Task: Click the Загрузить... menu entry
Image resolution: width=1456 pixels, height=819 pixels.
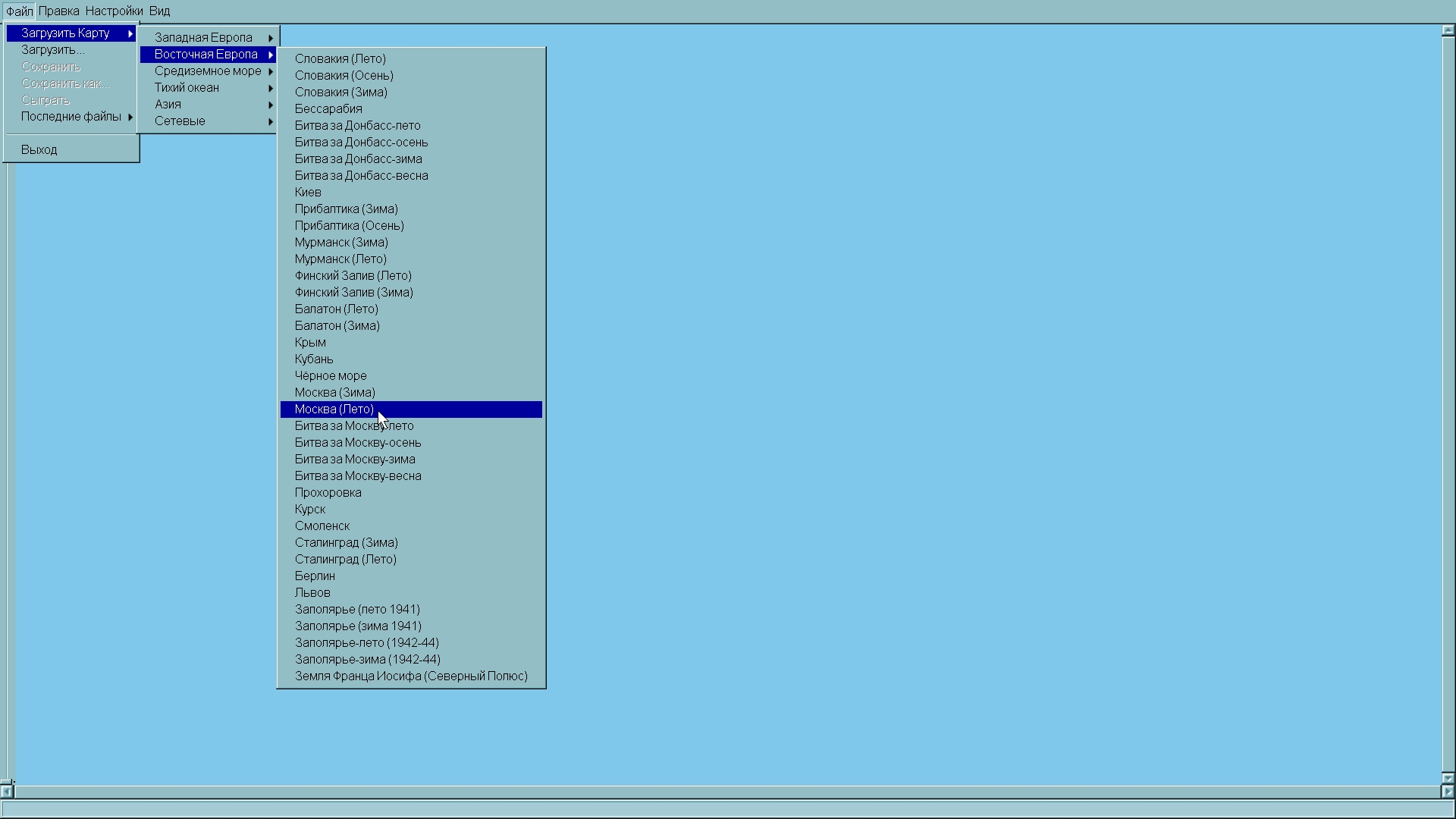Action: [52, 49]
